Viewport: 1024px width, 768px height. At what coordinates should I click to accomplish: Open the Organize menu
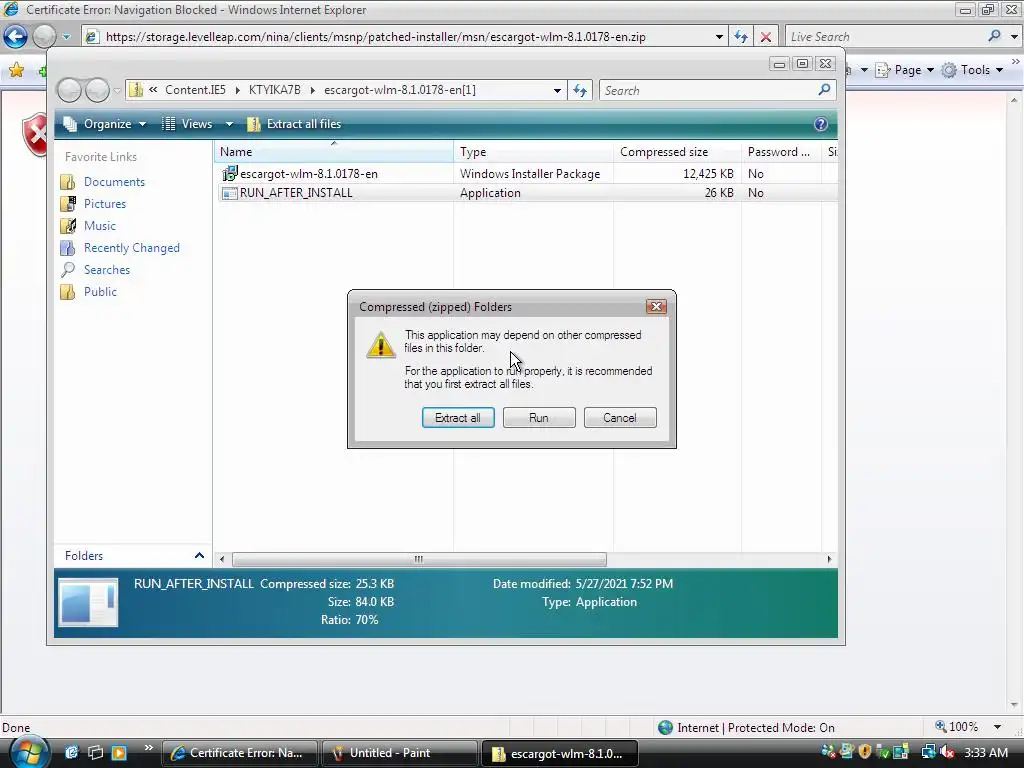pos(104,124)
